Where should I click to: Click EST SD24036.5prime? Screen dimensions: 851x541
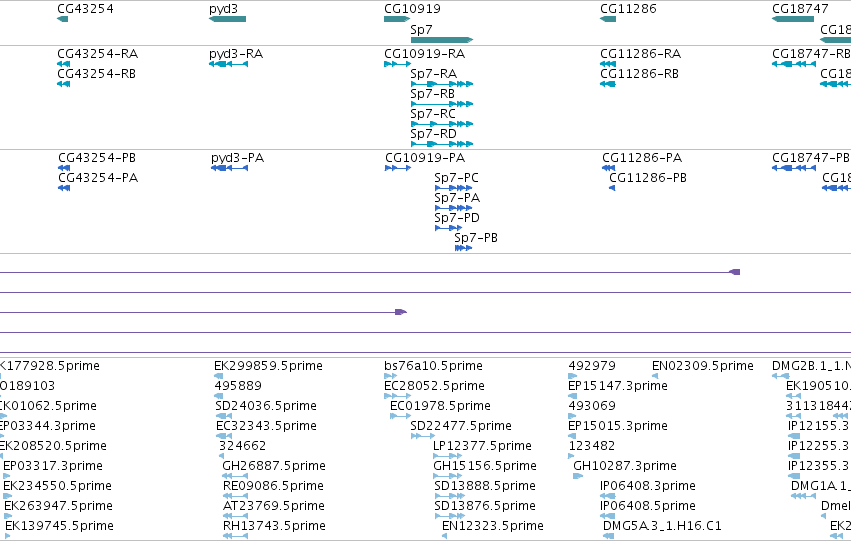(x=266, y=406)
